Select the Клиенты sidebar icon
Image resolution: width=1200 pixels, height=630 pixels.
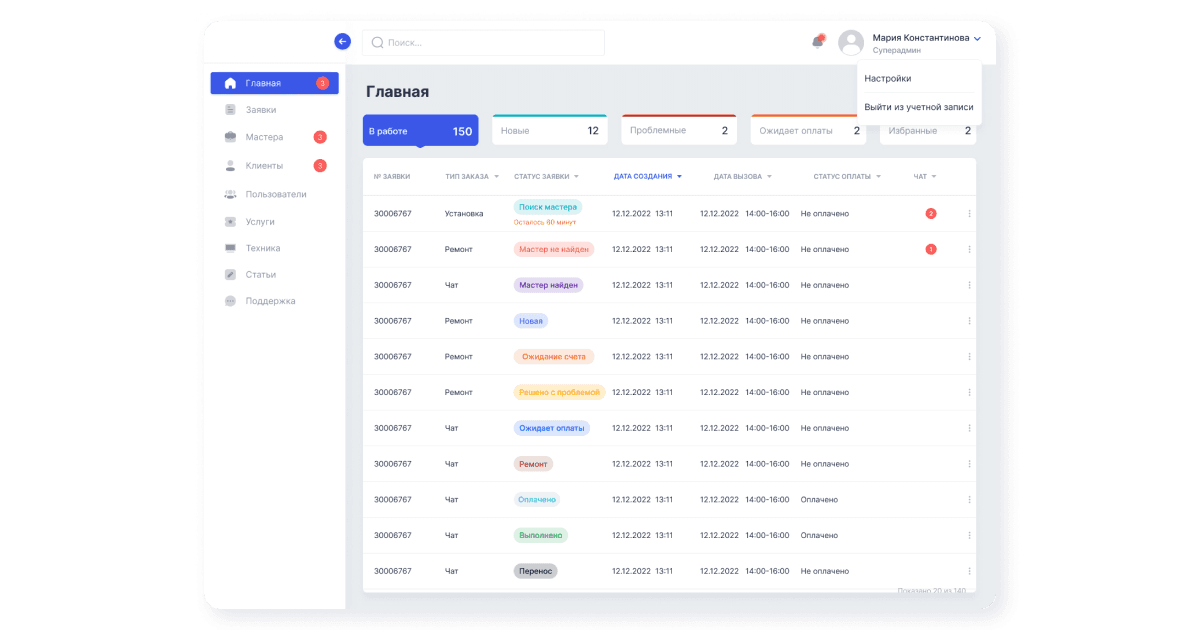pos(231,164)
